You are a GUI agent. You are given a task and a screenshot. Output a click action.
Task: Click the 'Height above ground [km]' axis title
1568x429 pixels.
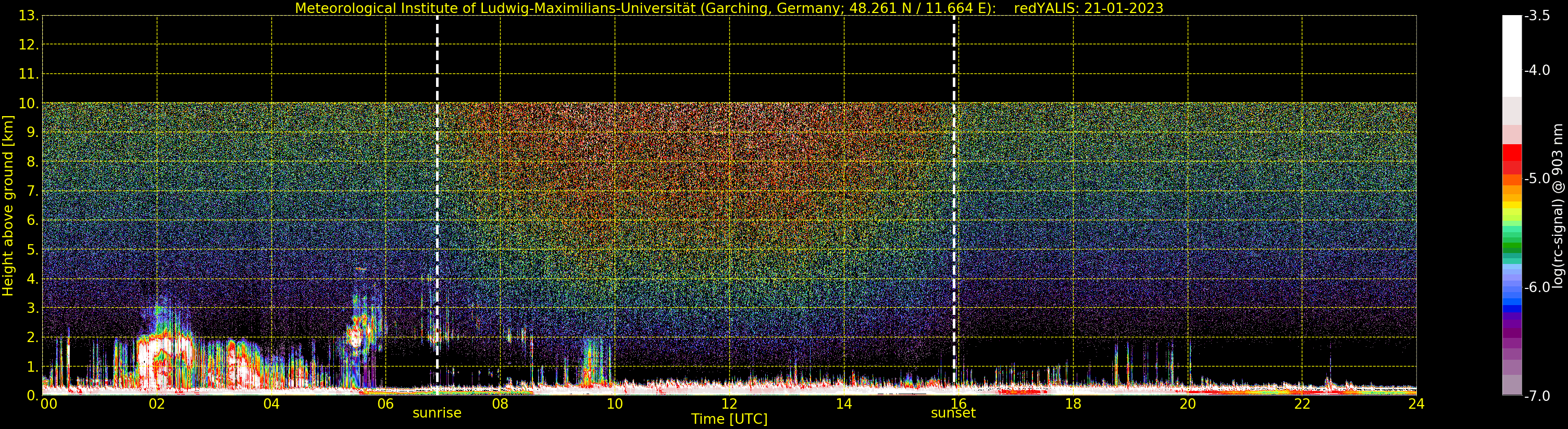point(8,206)
